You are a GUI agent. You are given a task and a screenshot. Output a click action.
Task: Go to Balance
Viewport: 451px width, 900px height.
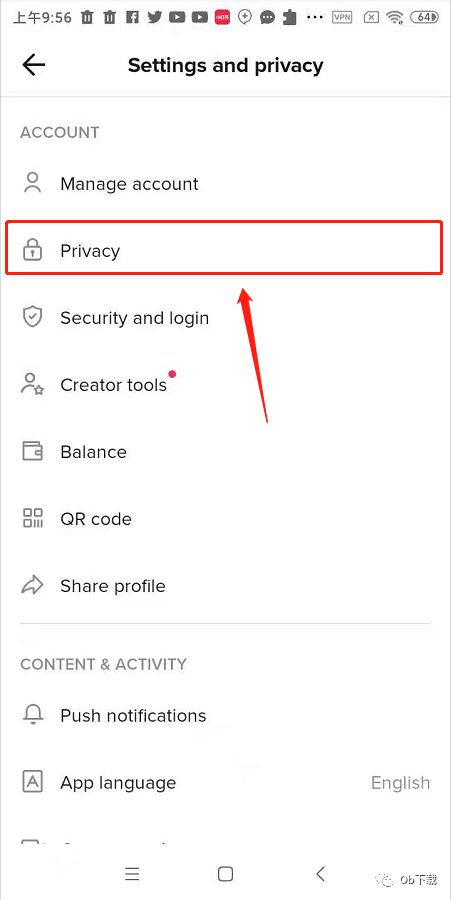coord(226,452)
